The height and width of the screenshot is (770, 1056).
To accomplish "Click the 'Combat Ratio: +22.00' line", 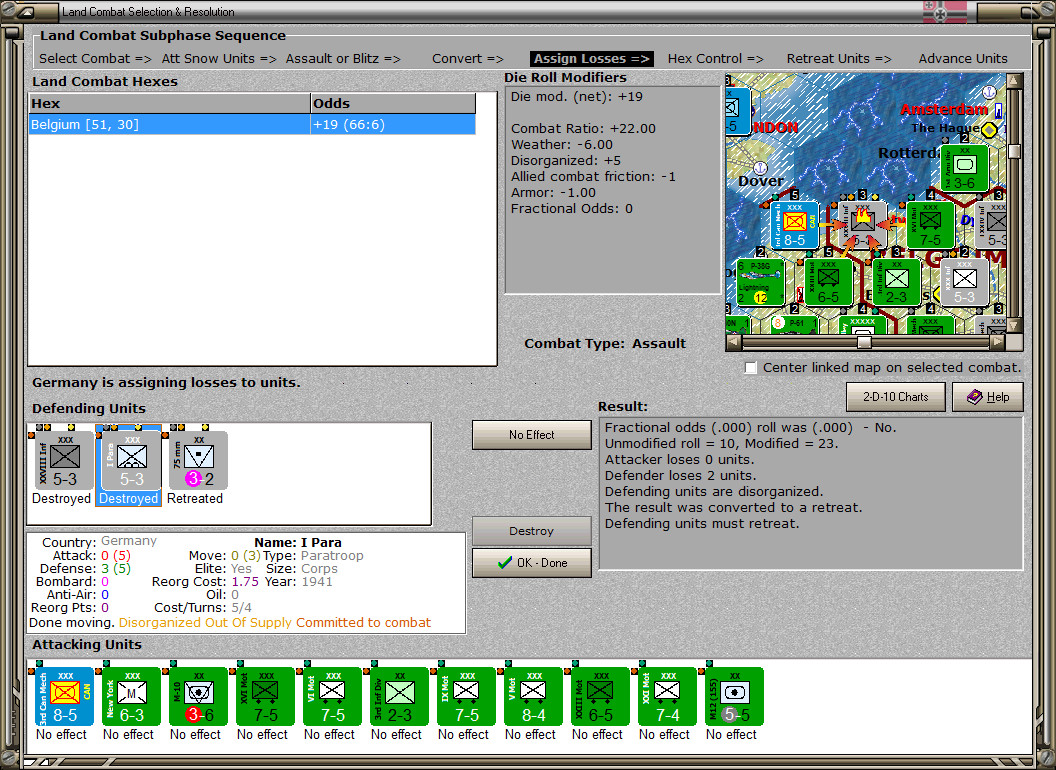I will point(583,129).
